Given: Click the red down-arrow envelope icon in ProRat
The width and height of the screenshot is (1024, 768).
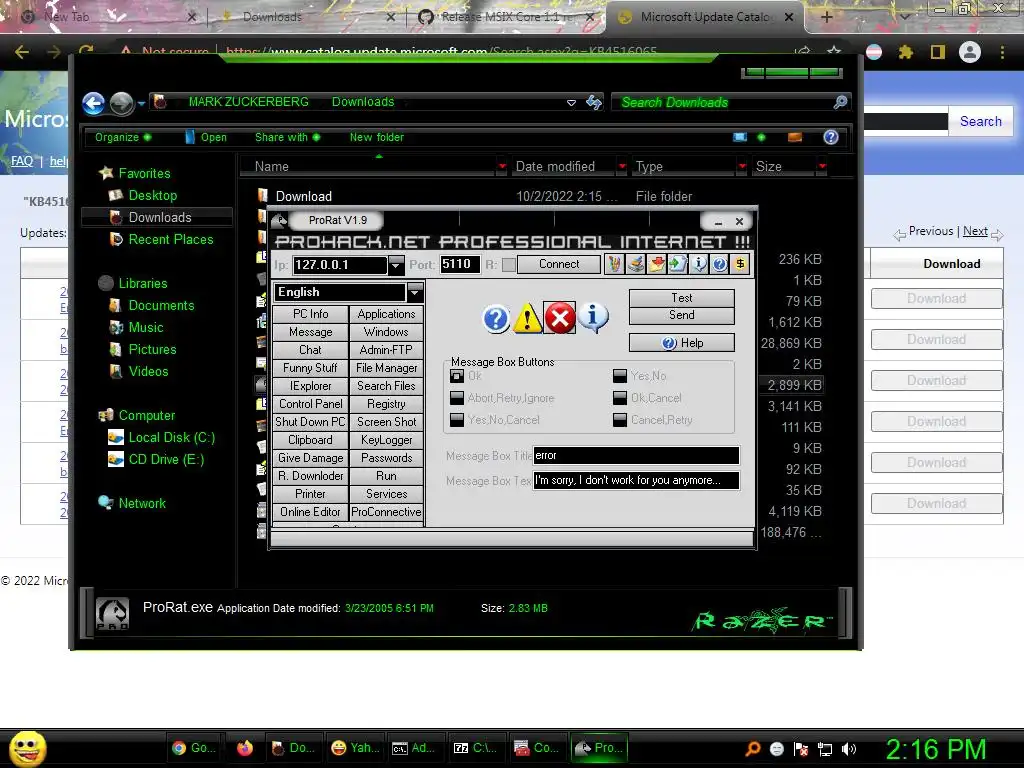Looking at the screenshot, I should tap(656, 264).
